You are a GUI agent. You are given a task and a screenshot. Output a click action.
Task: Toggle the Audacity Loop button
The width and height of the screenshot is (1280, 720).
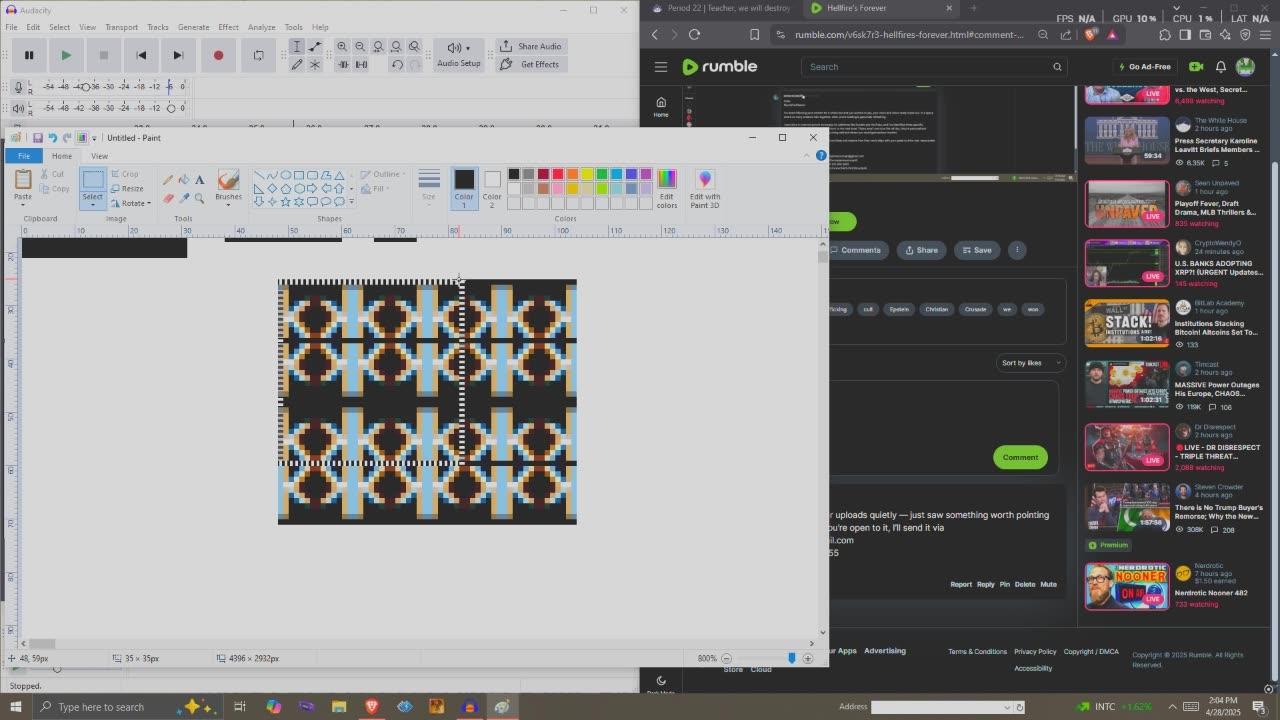click(258, 55)
